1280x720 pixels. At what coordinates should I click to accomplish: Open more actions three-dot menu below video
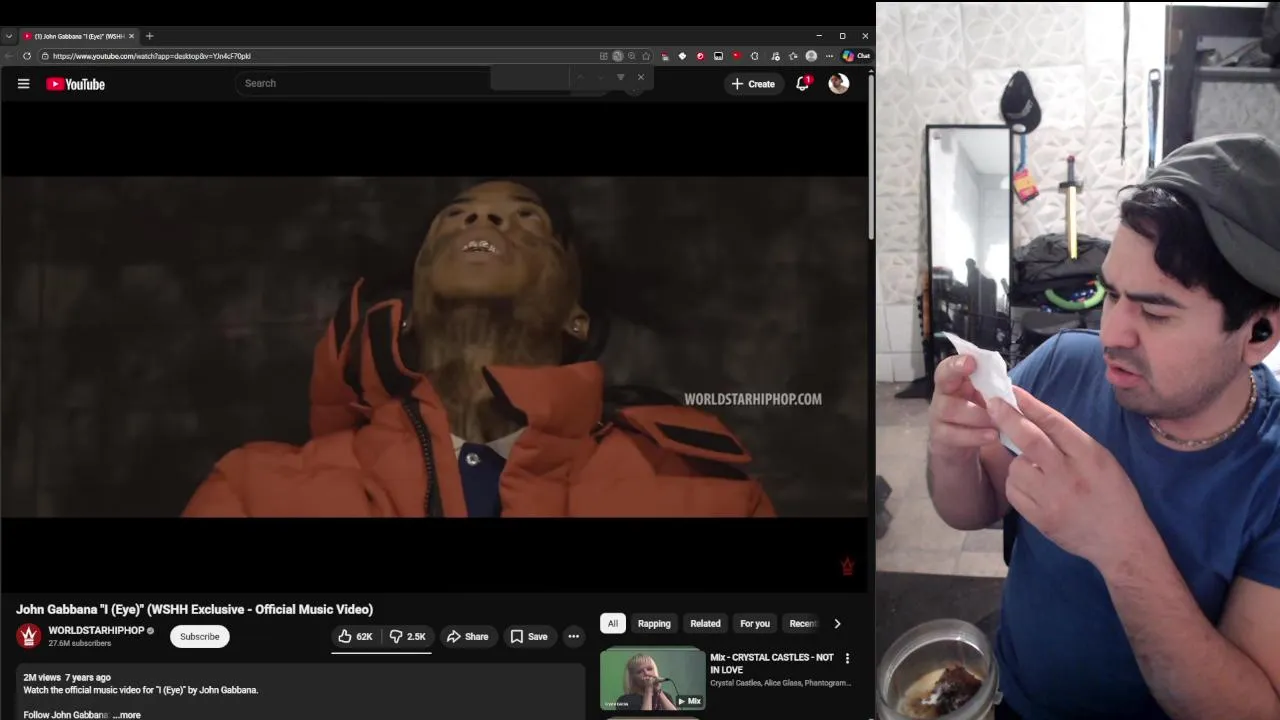[573, 636]
